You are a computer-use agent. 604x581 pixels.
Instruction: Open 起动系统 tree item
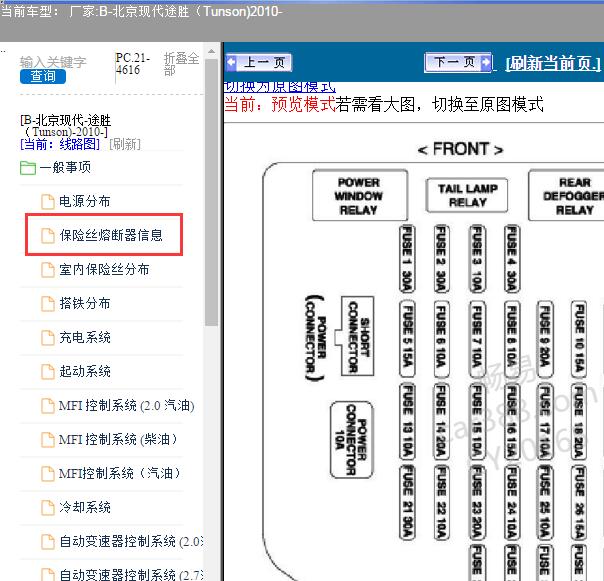point(85,371)
